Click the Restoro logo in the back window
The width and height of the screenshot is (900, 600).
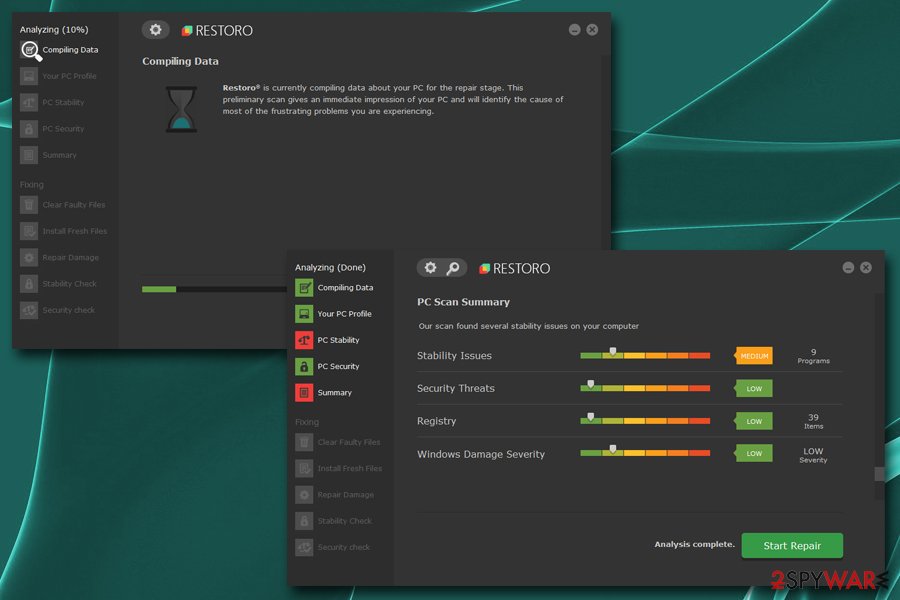(217, 30)
